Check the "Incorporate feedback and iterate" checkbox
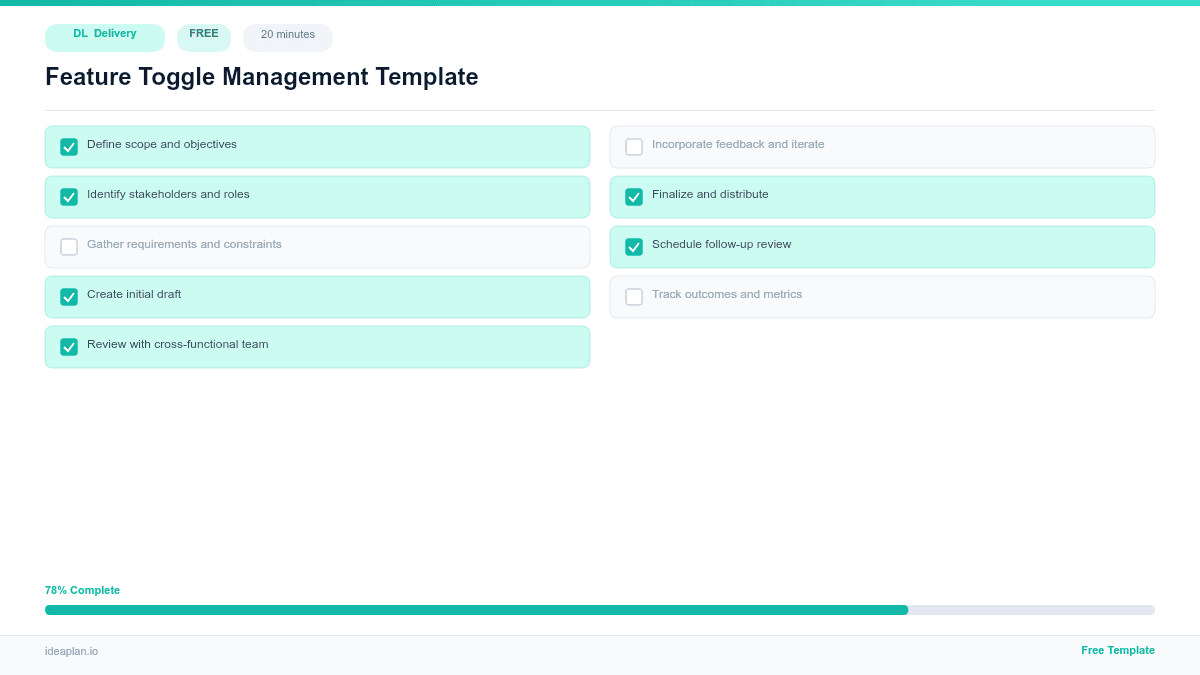 pos(634,146)
